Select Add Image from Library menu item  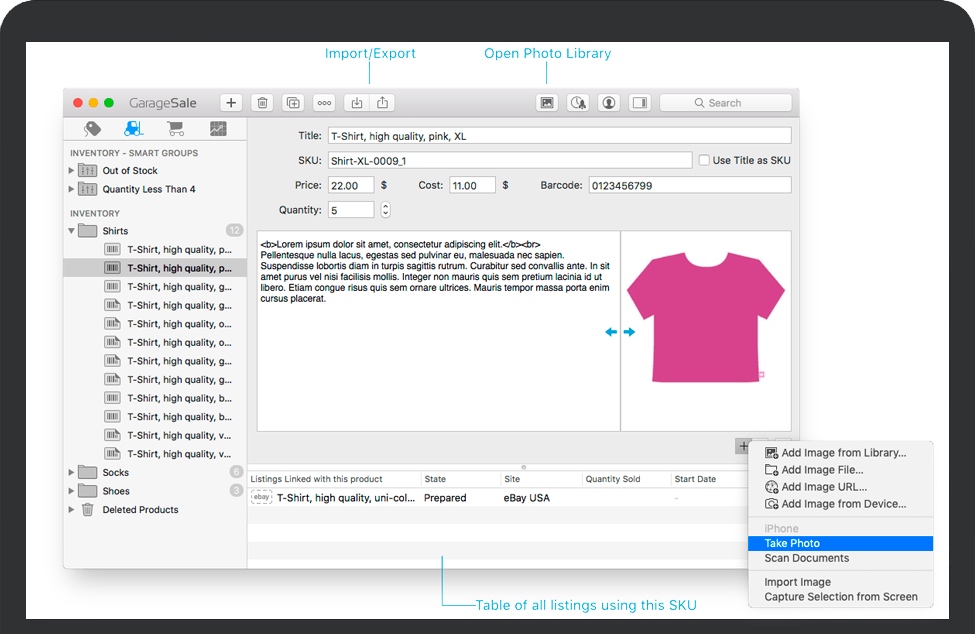[843, 453]
